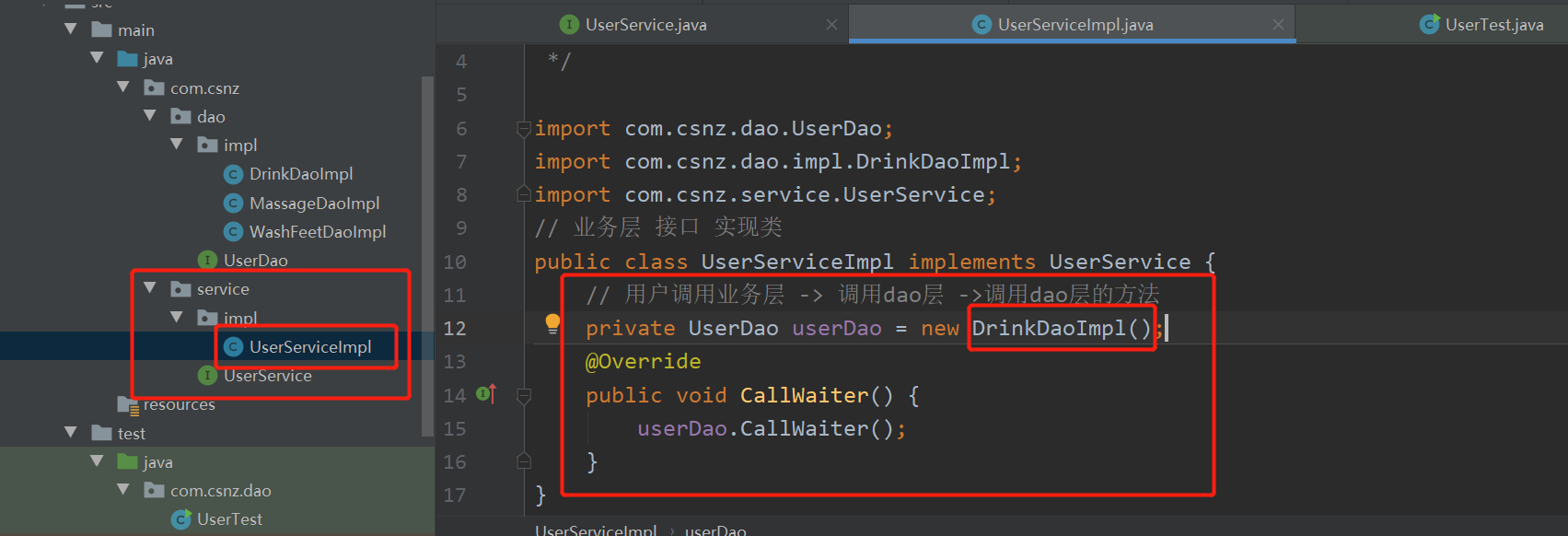Collapse the main folder arrow

point(71,29)
